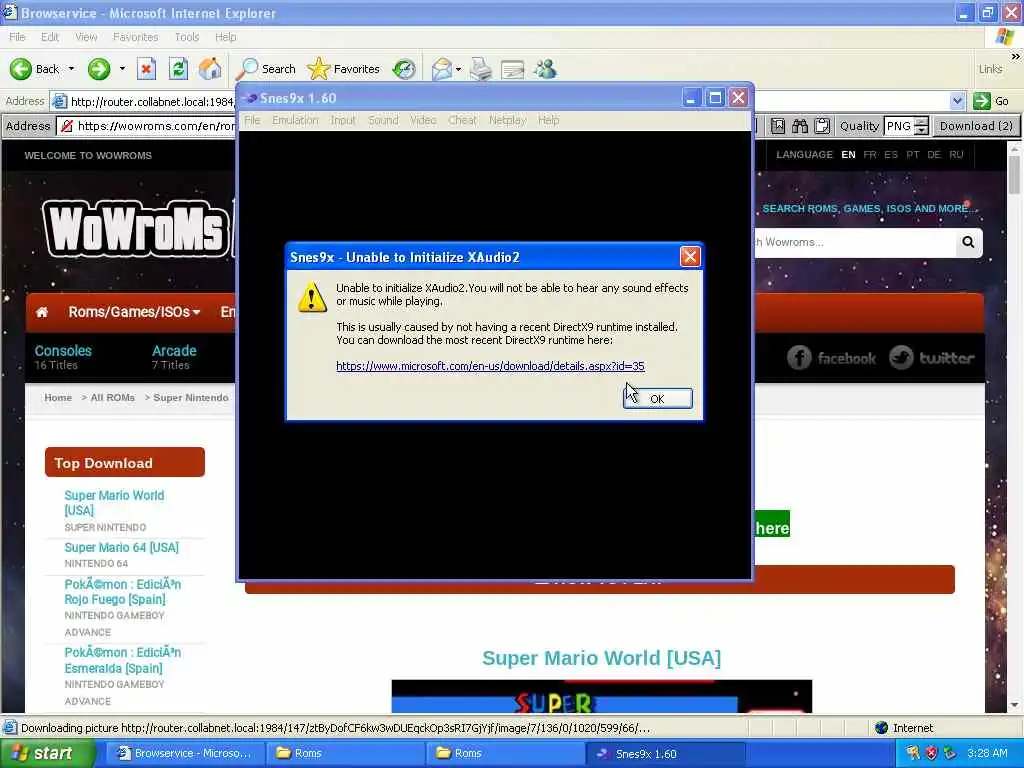1024x768 pixels.
Task: Switch to Snes9x 1.60 taskbar button
Action: (665, 754)
